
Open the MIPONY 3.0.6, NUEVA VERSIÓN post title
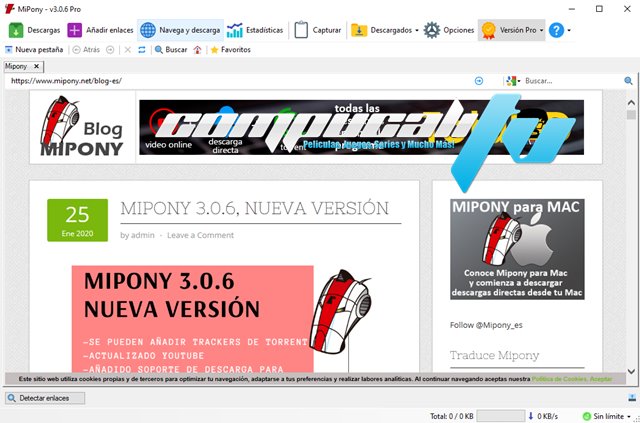(255, 208)
